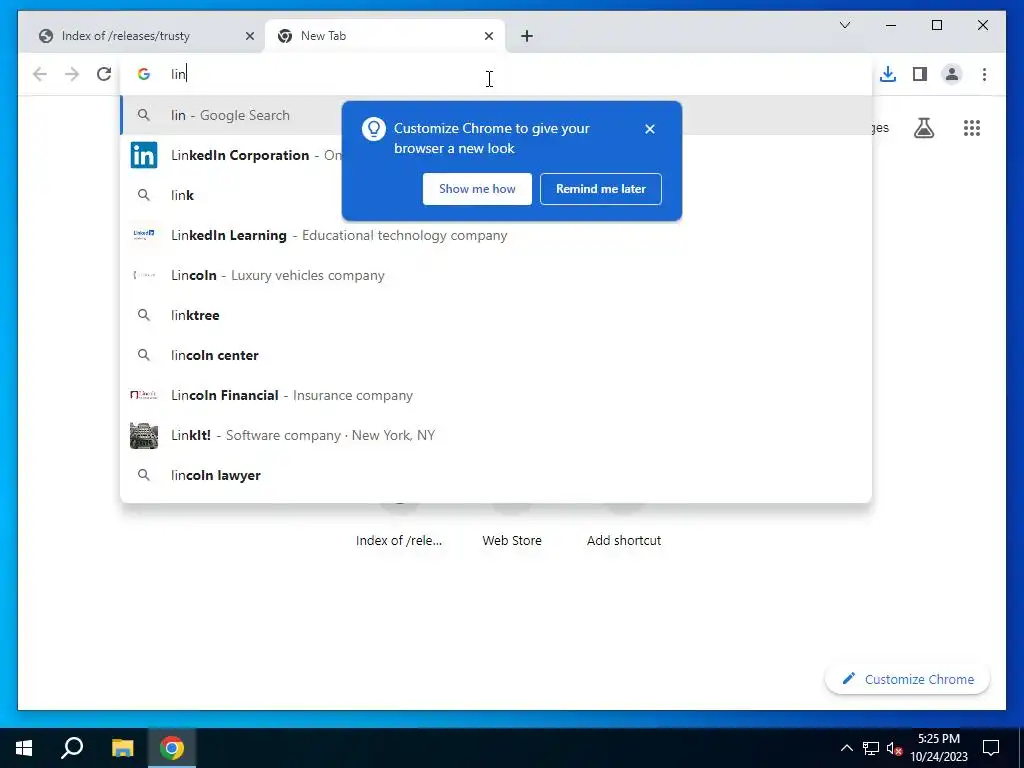Select LinkedIn Learning suggestion
This screenshot has width=1024, height=768.
click(496, 235)
